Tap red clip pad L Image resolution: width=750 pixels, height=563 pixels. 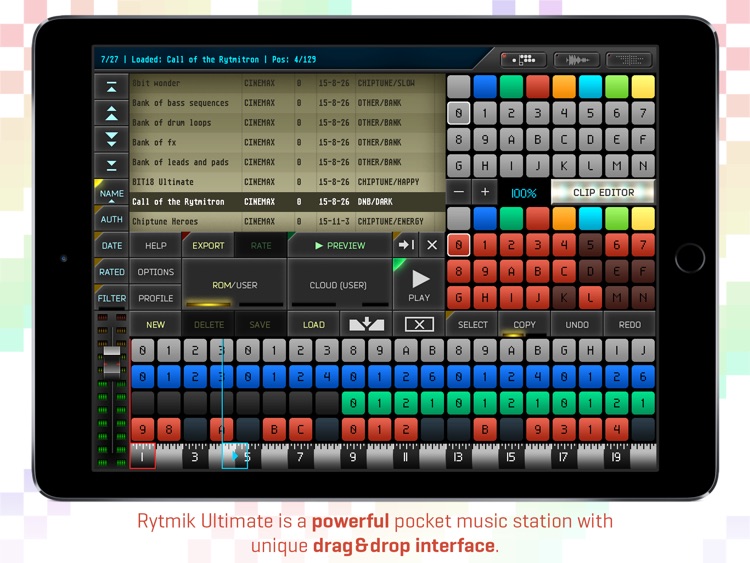pos(590,298)
